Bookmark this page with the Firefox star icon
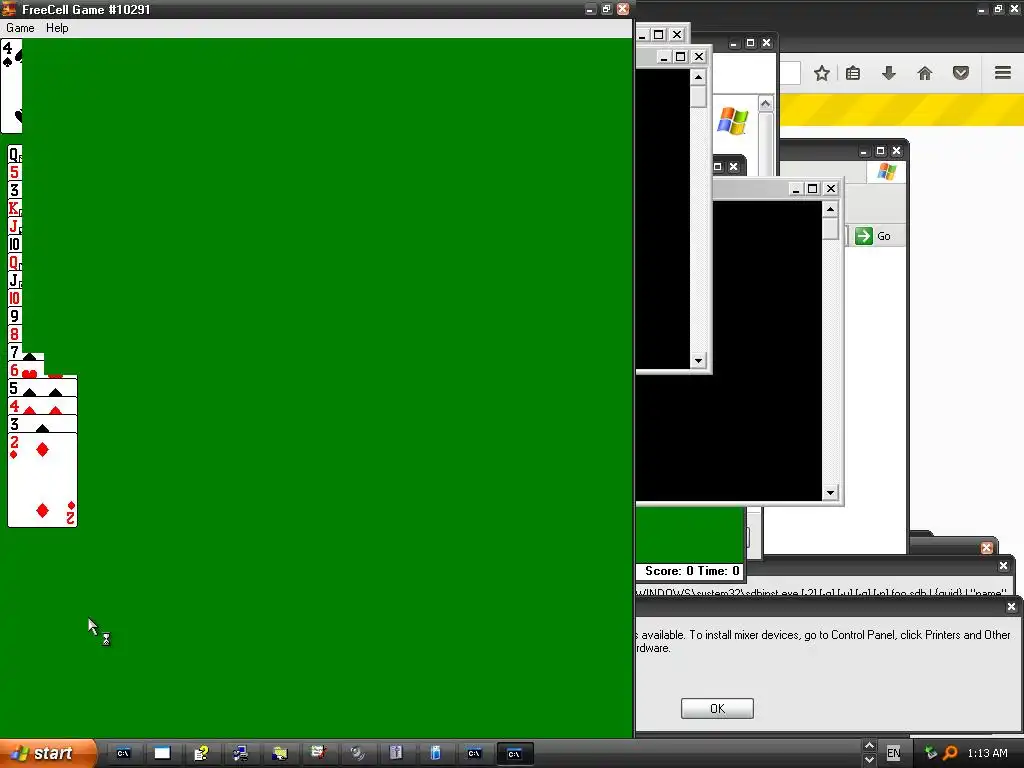This screenshot has width=1024, height=768. click(822, 73)
